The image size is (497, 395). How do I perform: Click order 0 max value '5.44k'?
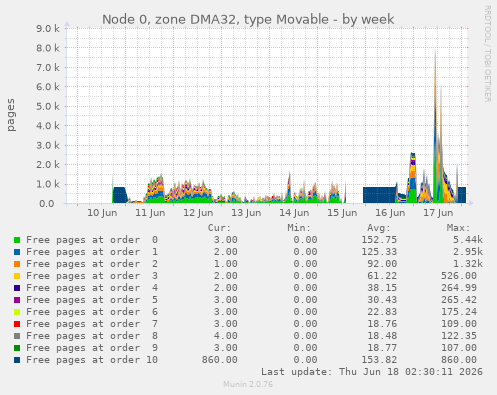coord(468,240)
